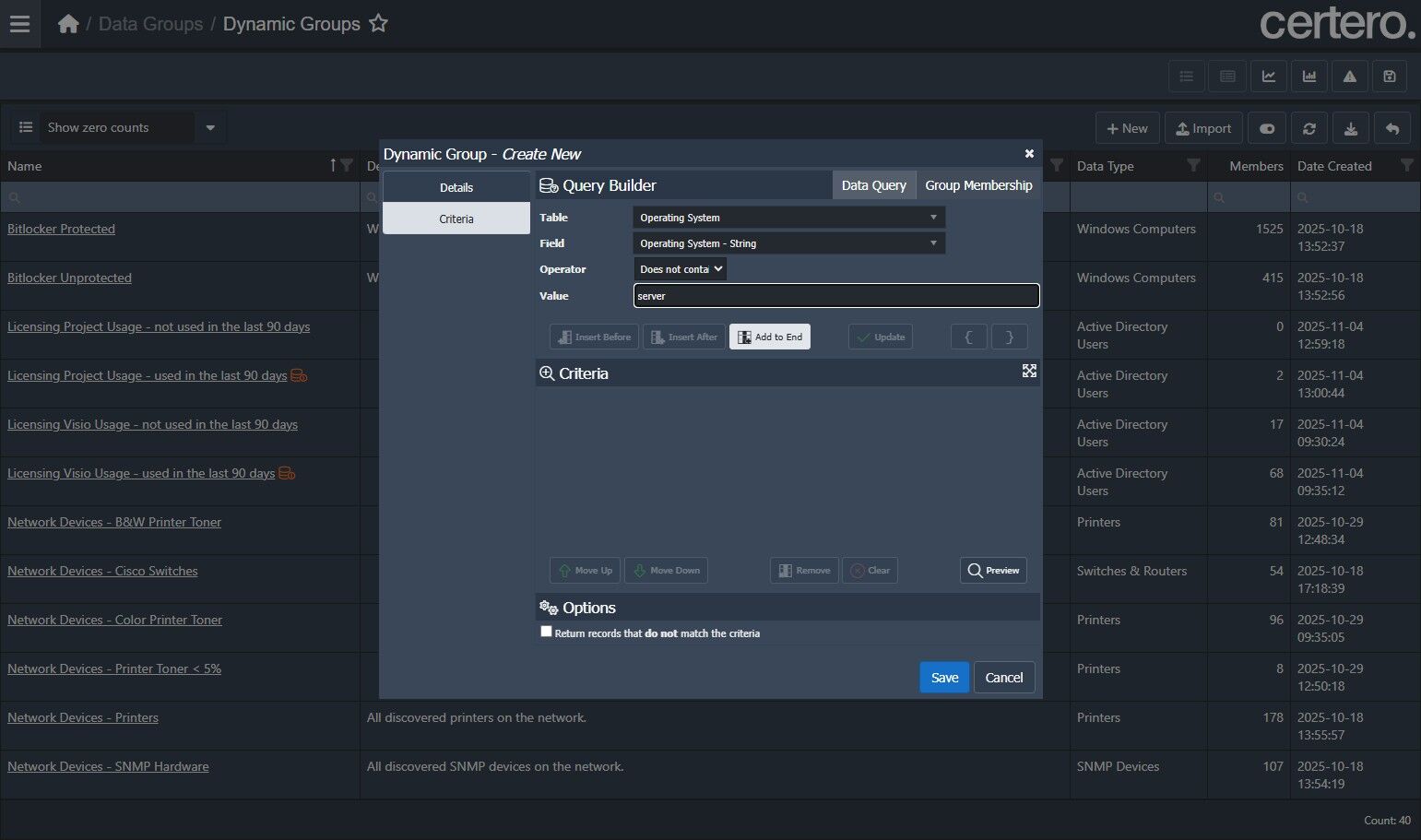Open the Operator dropdown
The image size is (1421, 840).
tap(681, 269)
